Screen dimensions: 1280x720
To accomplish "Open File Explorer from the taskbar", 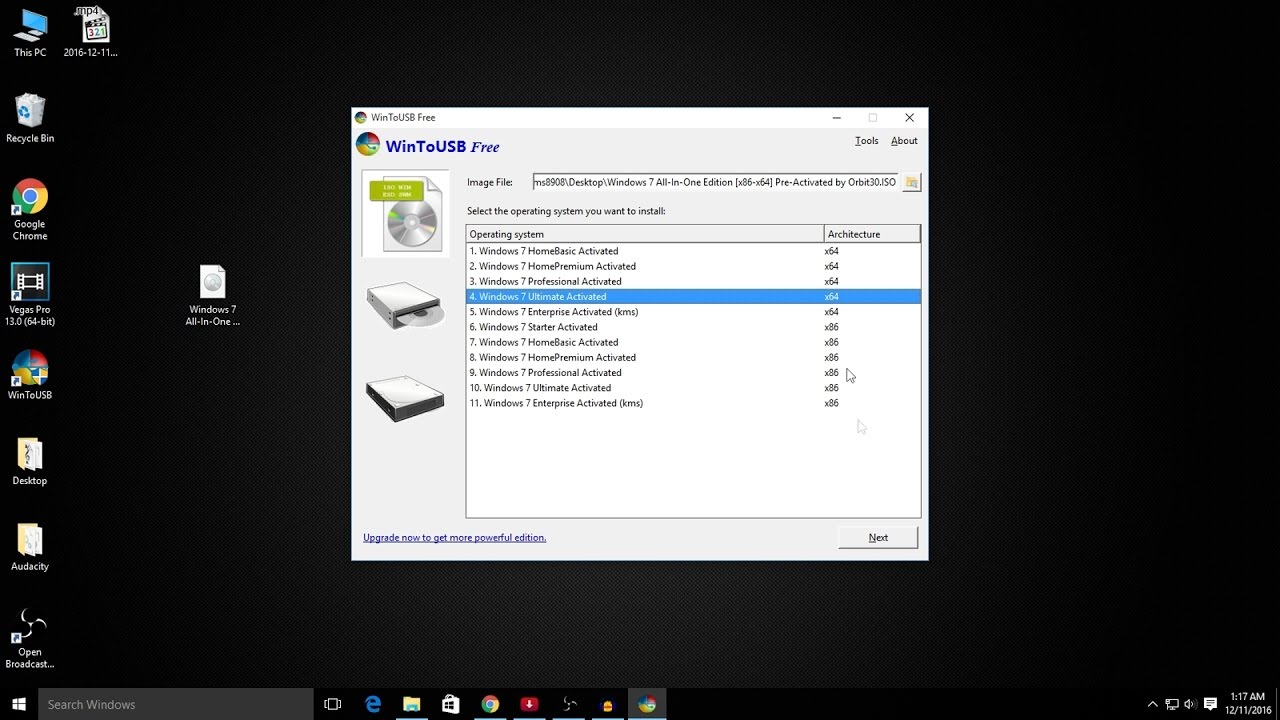I will pyautogui.click(x=412, y=704).
